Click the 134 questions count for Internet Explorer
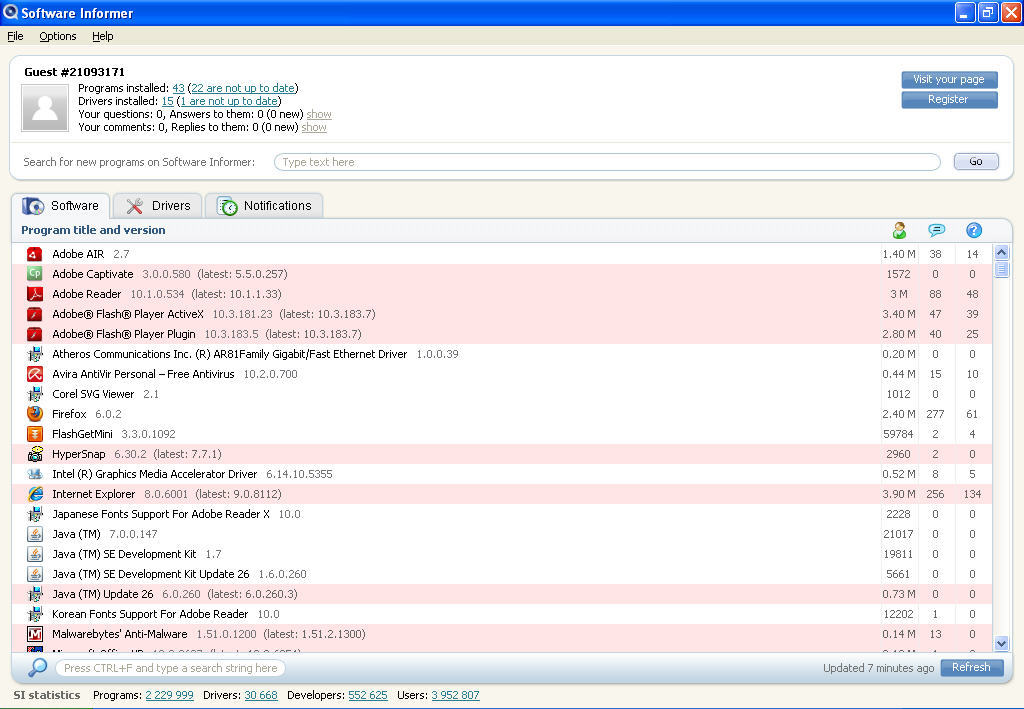 (x=972, y=494)
